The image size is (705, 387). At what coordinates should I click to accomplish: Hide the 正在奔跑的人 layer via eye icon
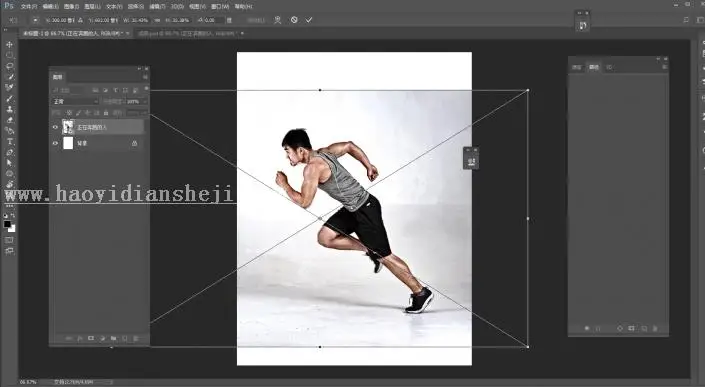55,127
